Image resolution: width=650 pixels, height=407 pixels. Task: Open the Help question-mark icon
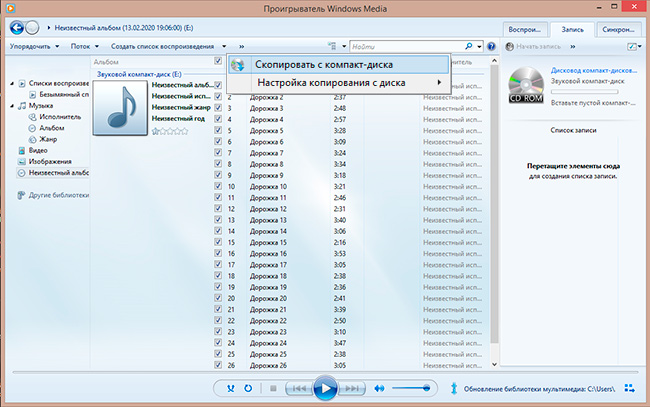[491, 46]
